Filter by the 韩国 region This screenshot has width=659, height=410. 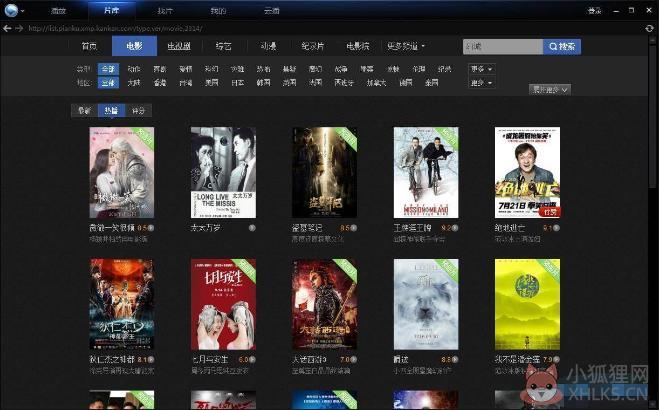coord(264,83)
